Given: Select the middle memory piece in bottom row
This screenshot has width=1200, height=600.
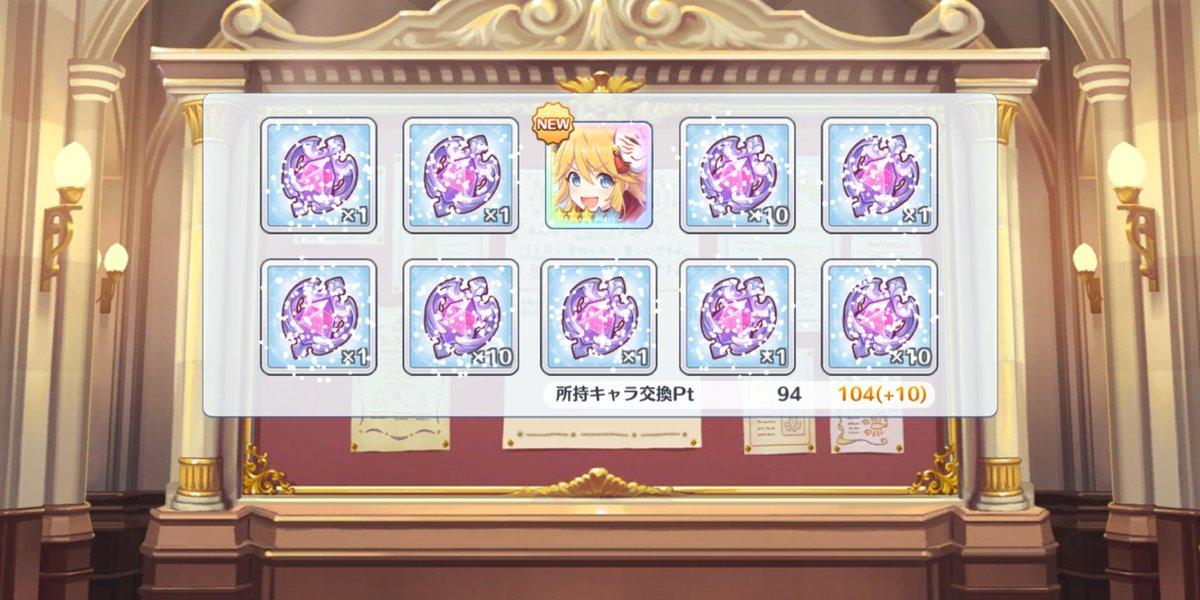Looking at the screenshot, I should click(x=598, y=317).
